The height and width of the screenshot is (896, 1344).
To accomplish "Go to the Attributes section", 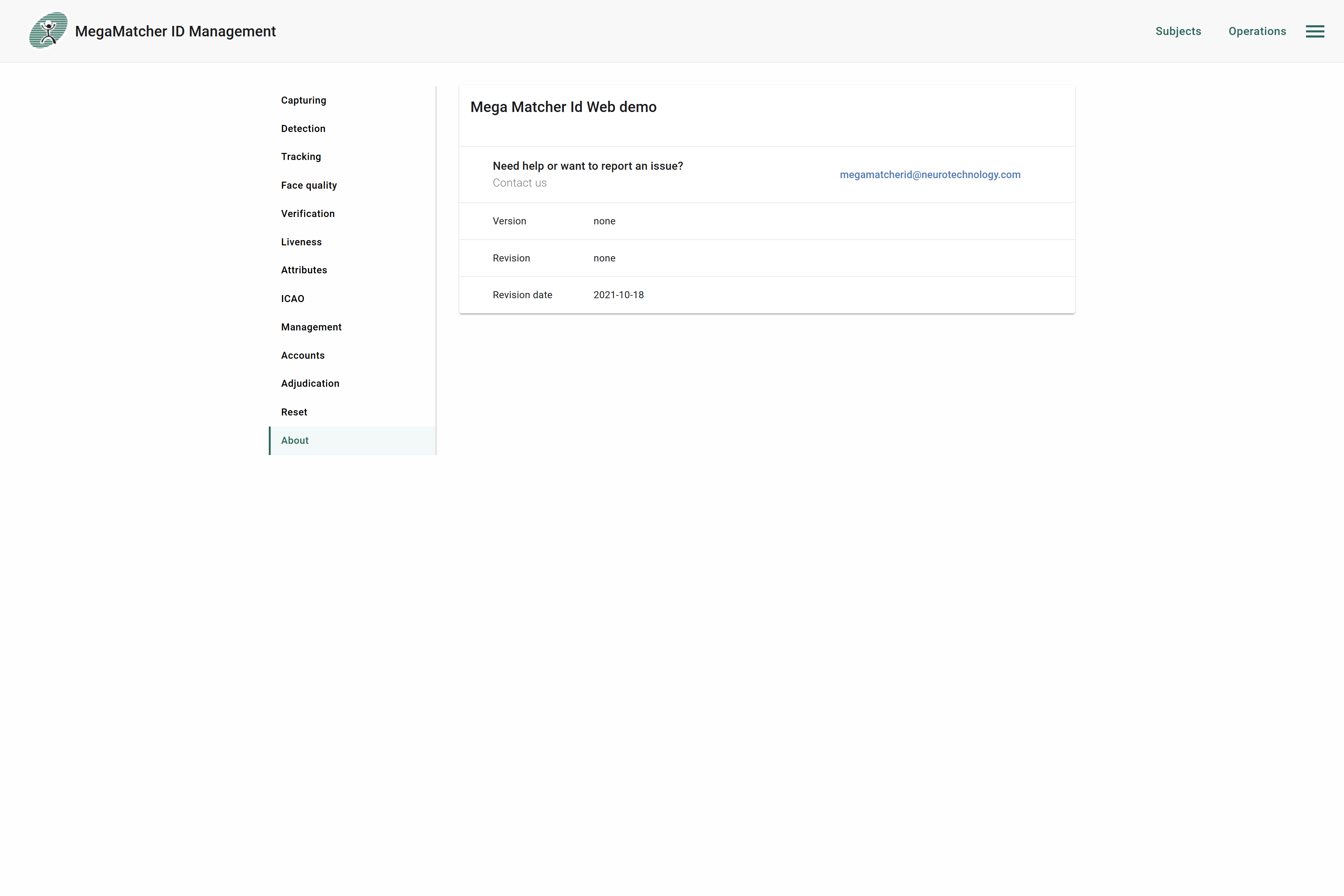I will 352,270.
